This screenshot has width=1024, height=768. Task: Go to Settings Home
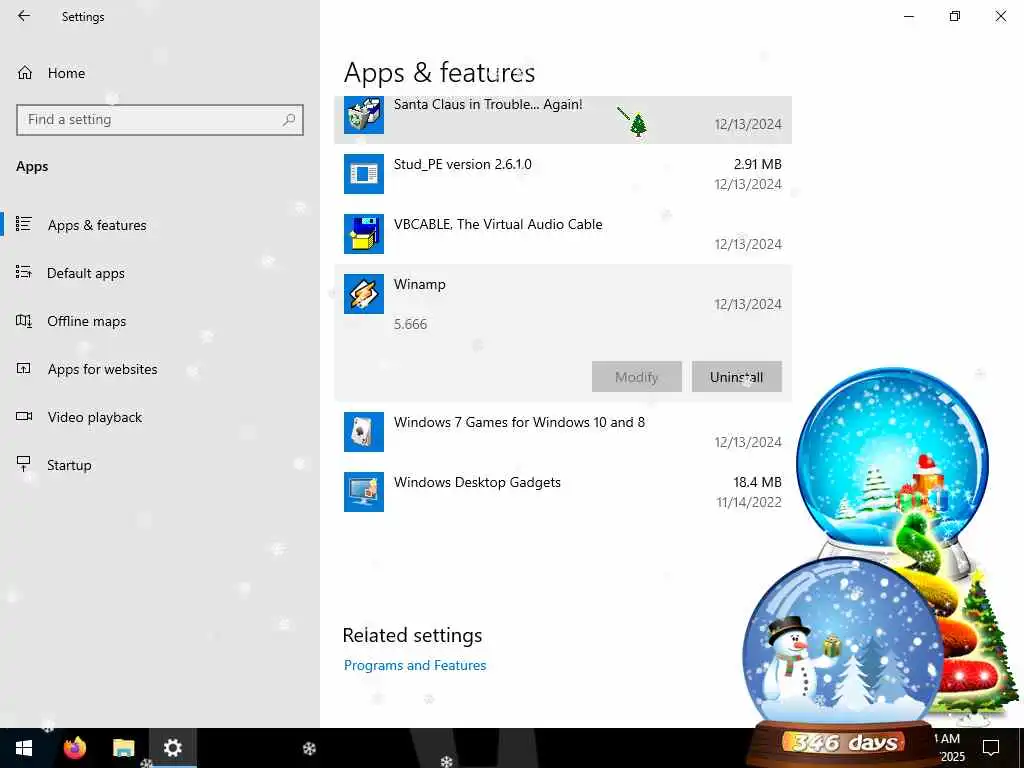point(66,73)
